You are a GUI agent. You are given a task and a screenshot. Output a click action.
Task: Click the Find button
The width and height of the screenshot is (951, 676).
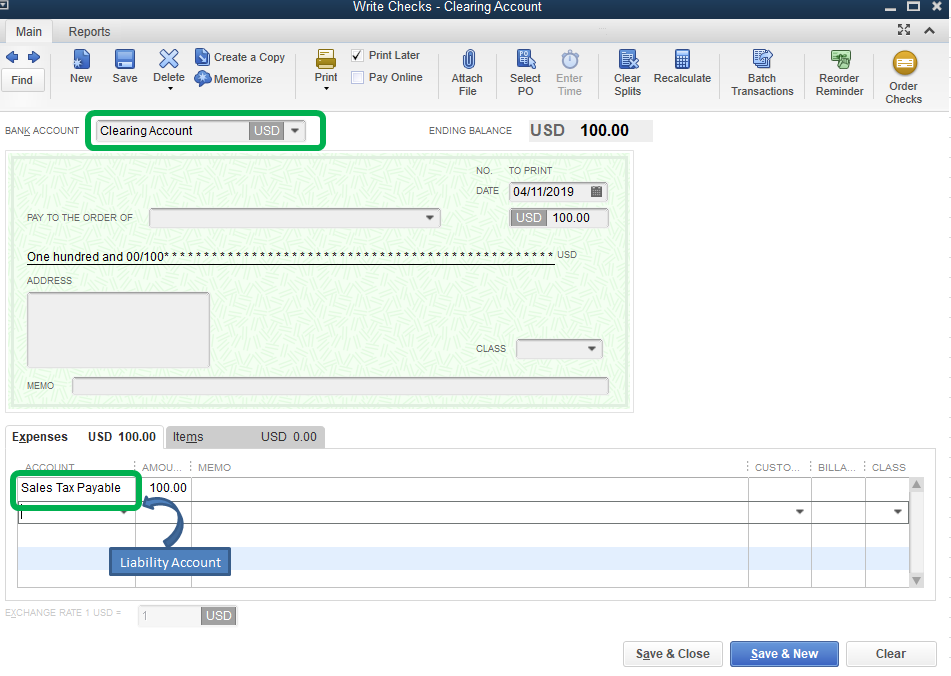coord(22,80)
